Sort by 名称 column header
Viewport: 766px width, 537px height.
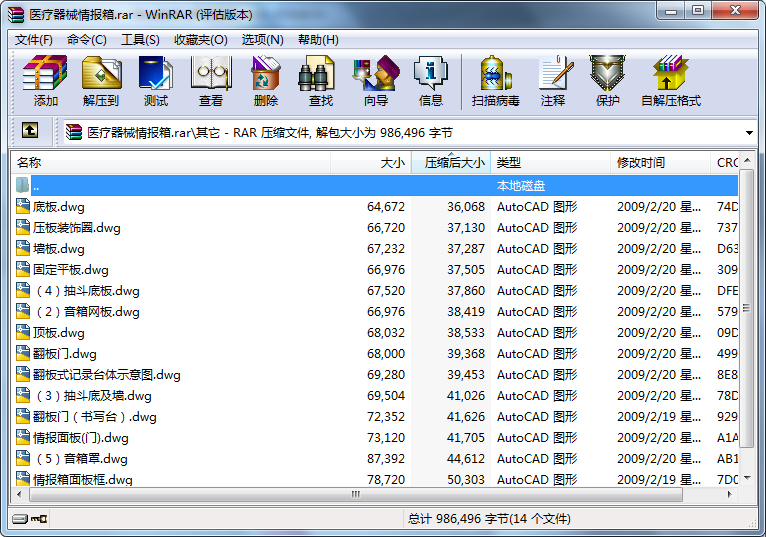[x=171, y=163]
